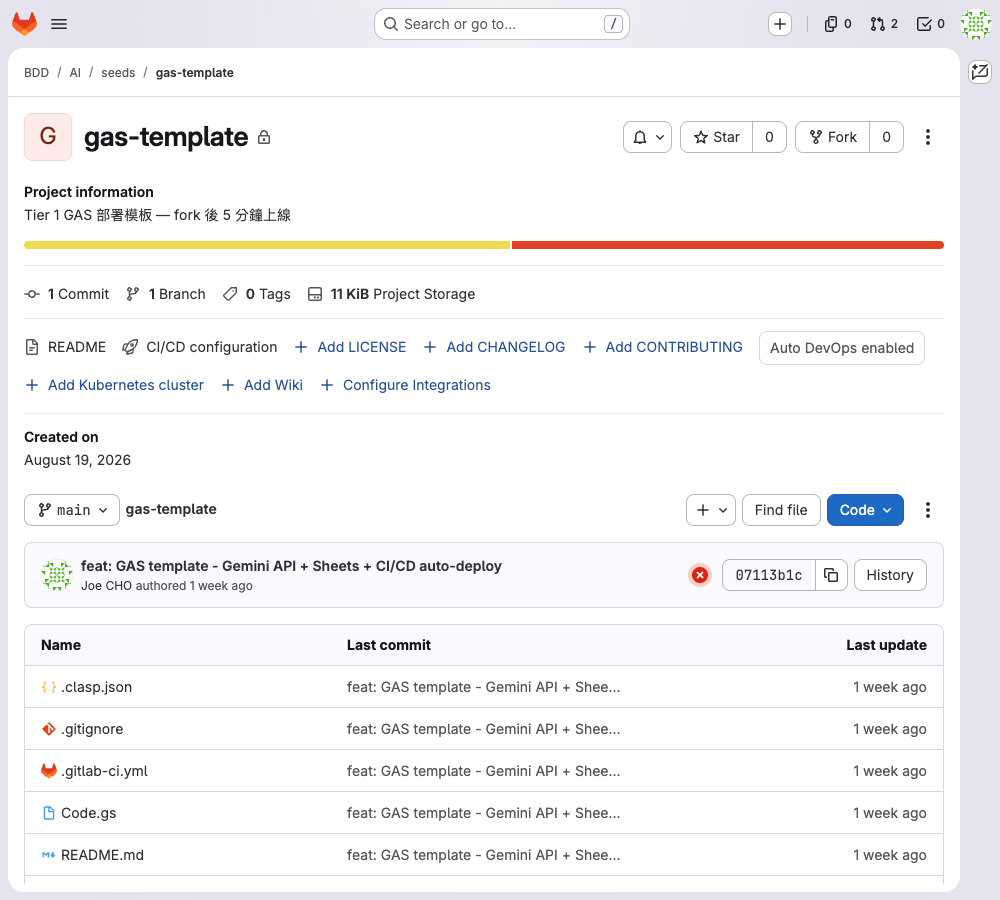This screenshot has width=1000, height=900.
Task: View the forks count 0
Action: [886, 137]
